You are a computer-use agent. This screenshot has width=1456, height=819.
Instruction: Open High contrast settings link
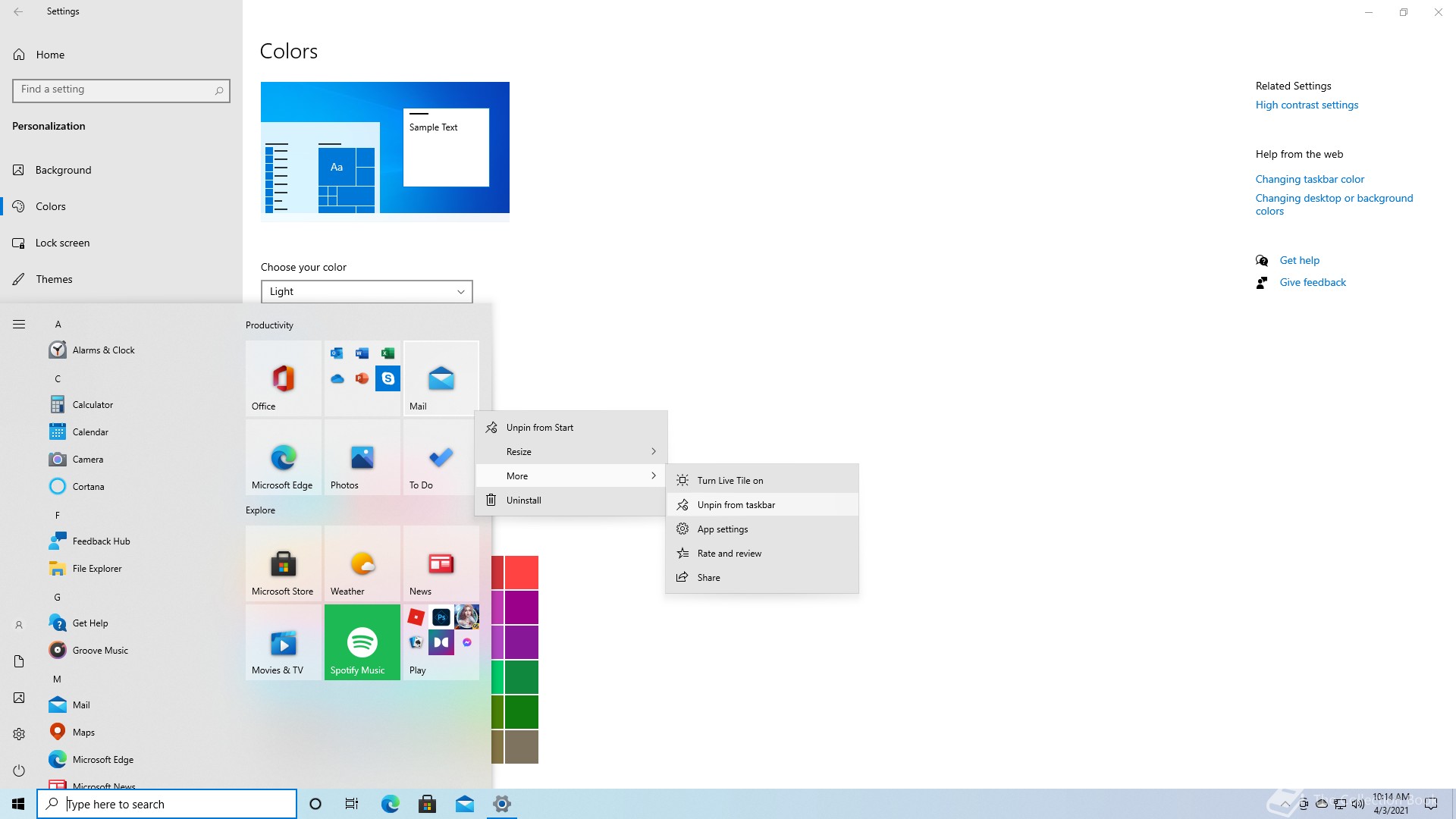tap(1307, 105)
